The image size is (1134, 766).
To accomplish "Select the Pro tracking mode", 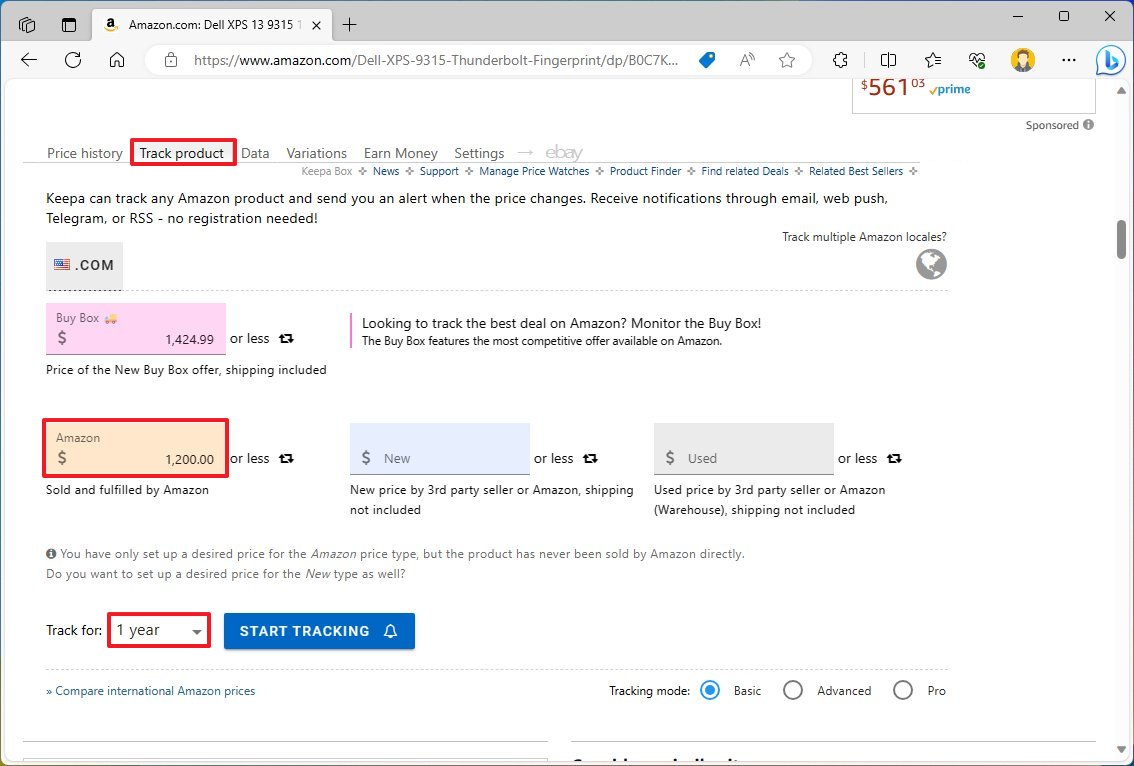I will (903, 690).
